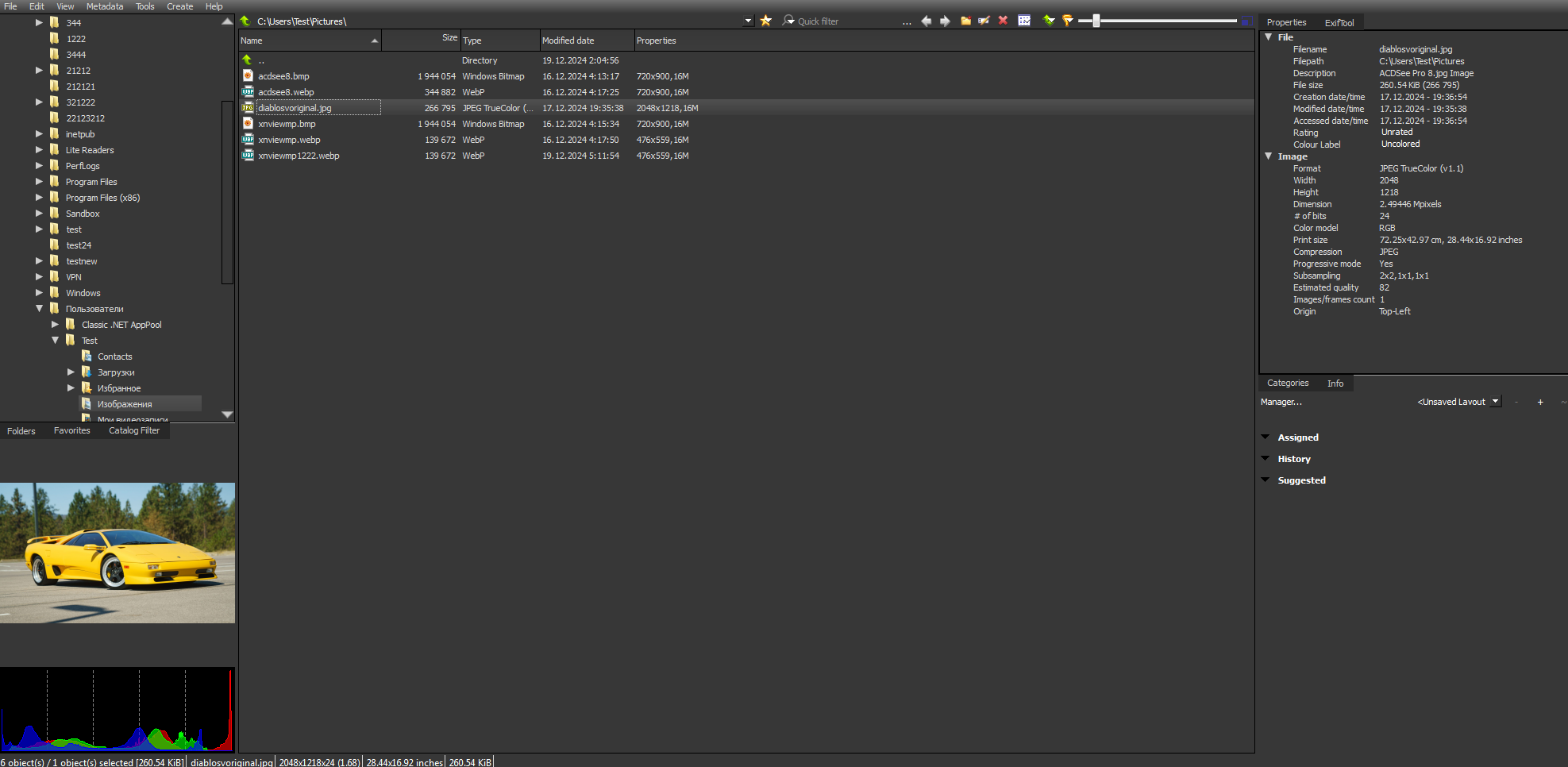This screenshot has height=767, width=1568.
Task: Click the green sort arrows icon
Action: tap(1049, 21)
